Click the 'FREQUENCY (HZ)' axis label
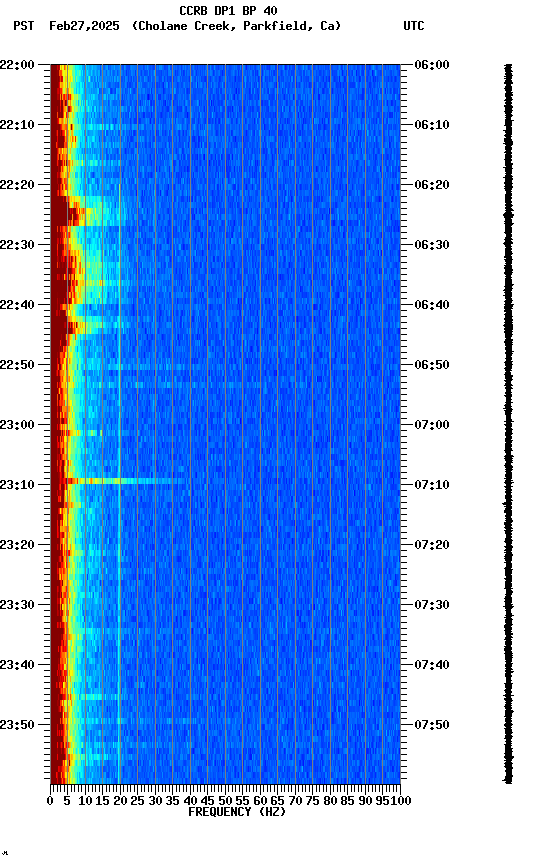552x864 pixels. [237, 812]
